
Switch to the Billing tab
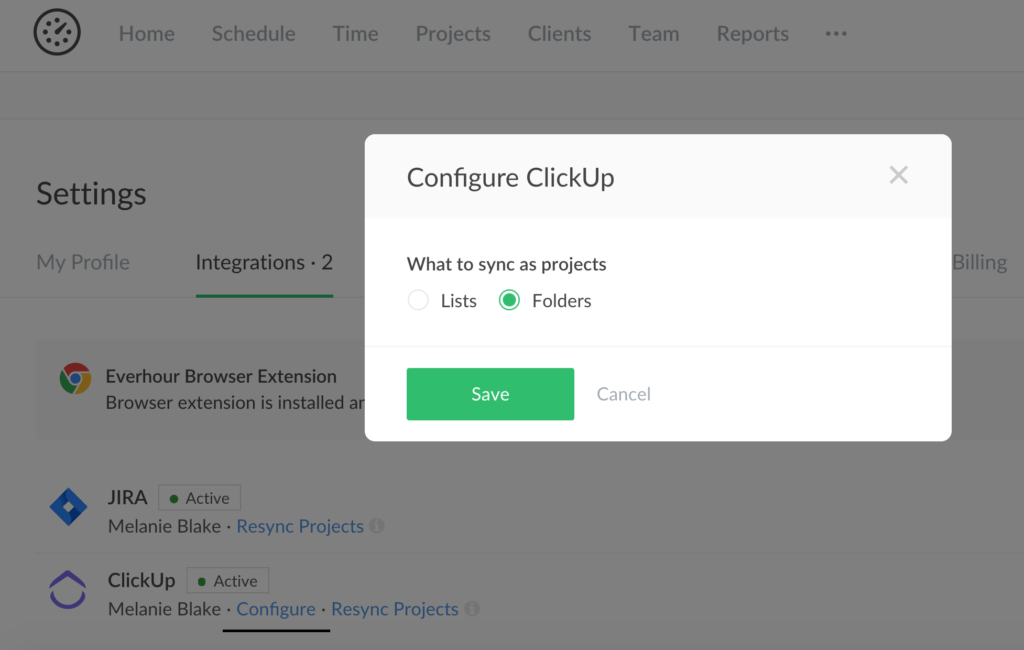(979, 262)
